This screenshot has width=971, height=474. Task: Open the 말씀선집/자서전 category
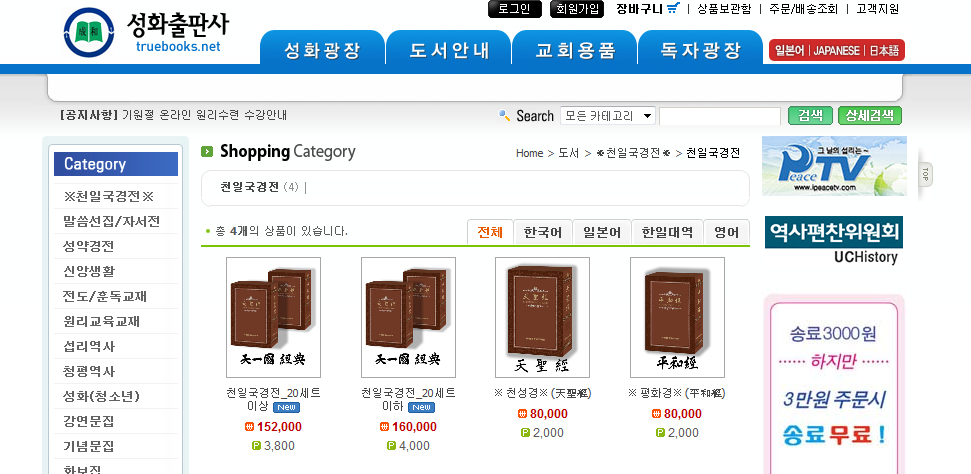[x=111, y=221]
